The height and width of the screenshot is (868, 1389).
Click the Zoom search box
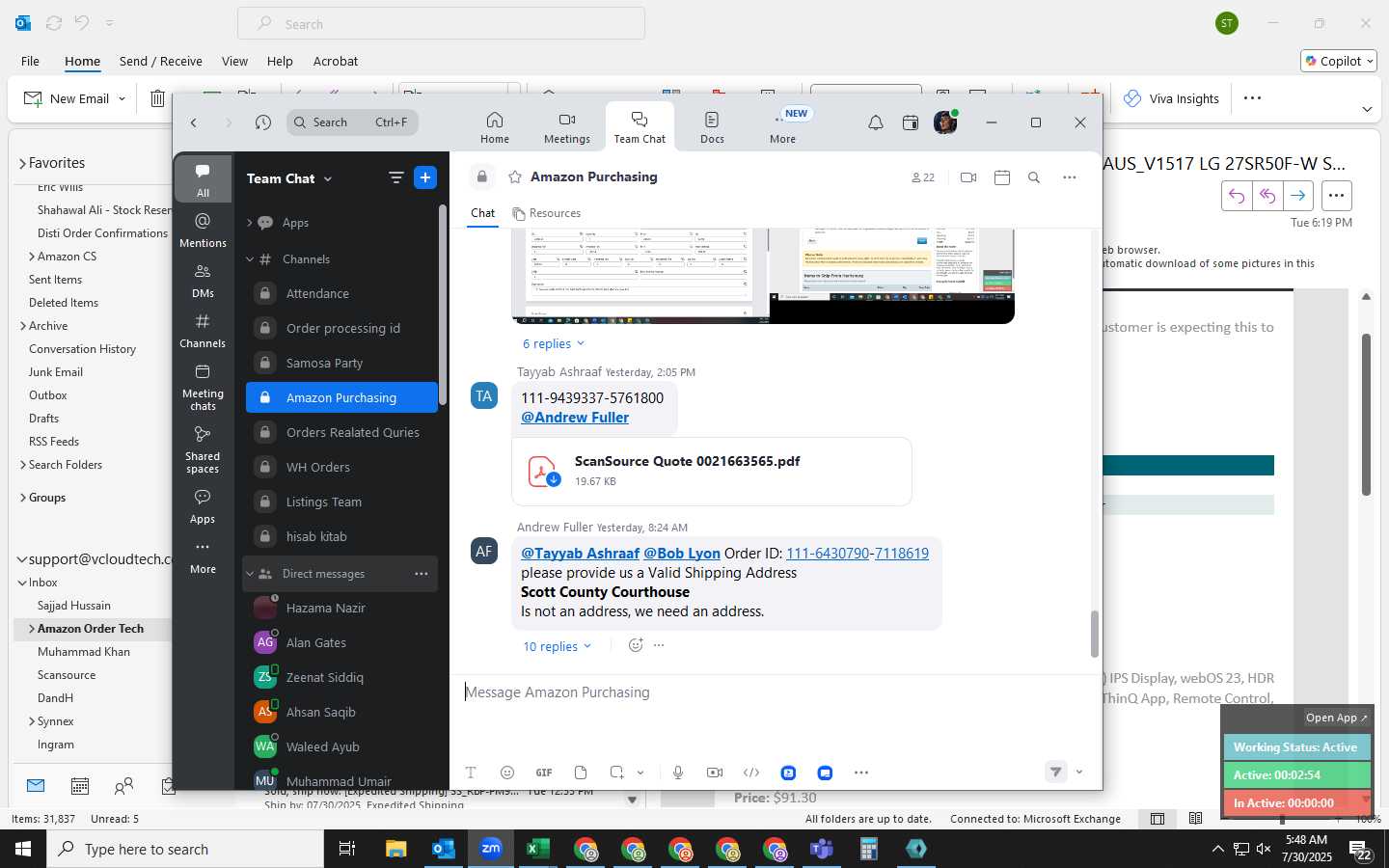(352, 122)
